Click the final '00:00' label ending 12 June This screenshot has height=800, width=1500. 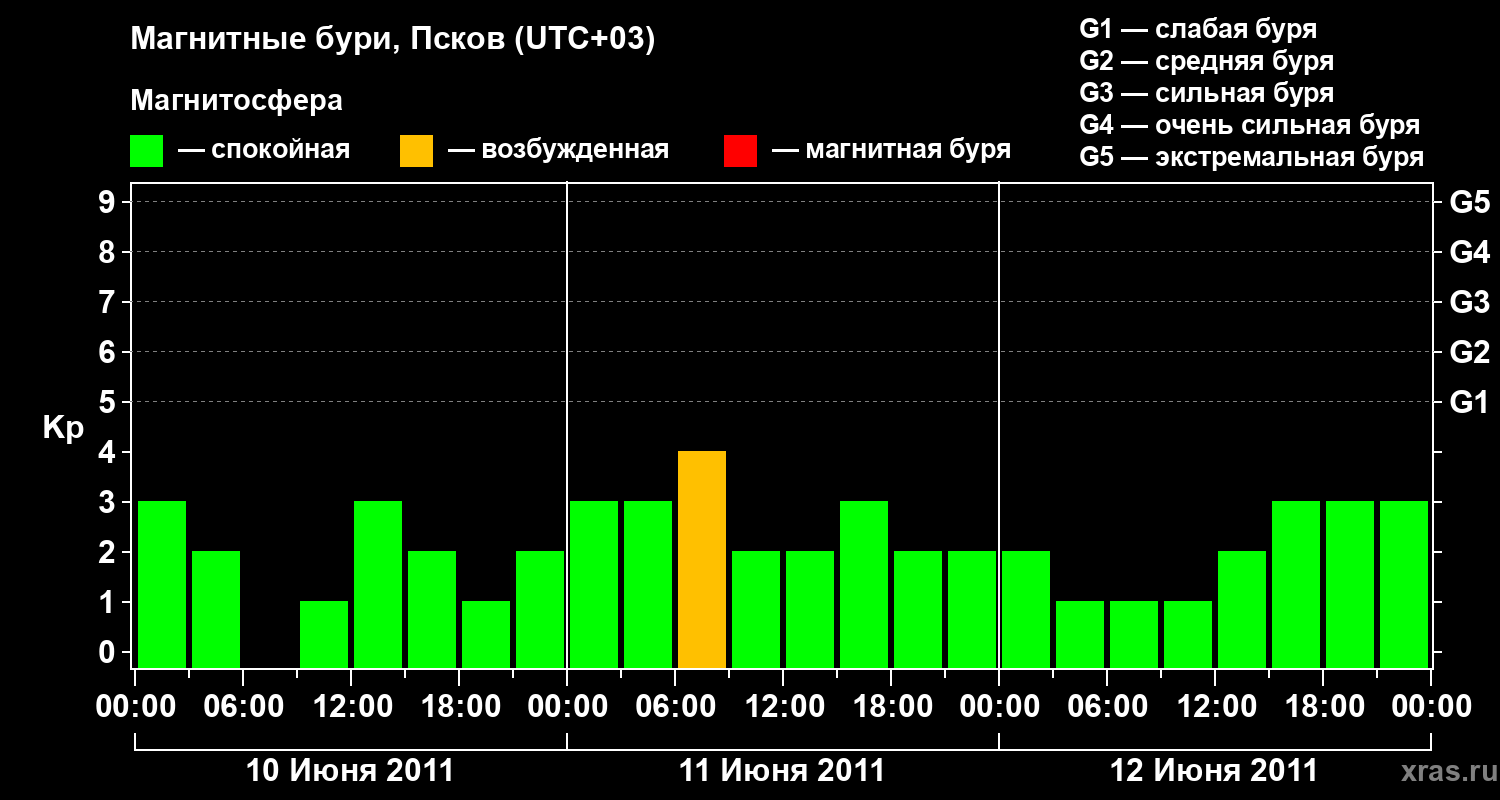coord(1431,707)
